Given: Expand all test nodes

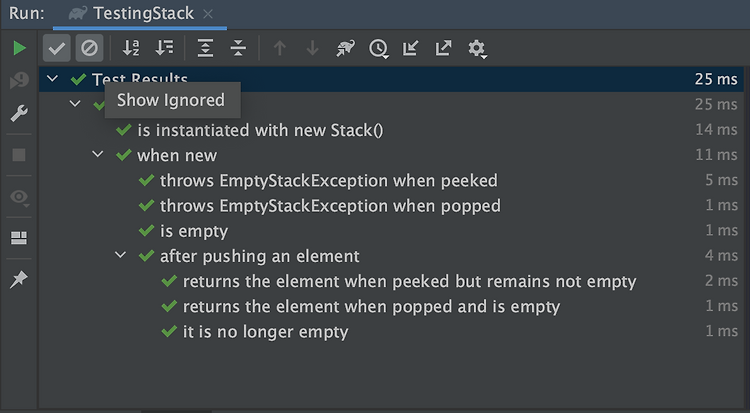Looking at the screenshot, I should 205,48.
